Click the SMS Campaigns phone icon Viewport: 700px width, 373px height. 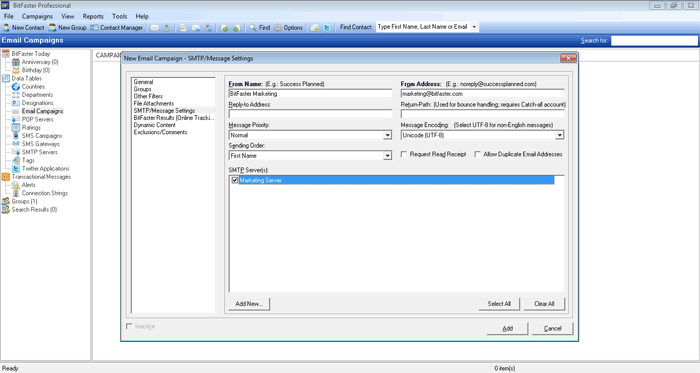(16, 136)
